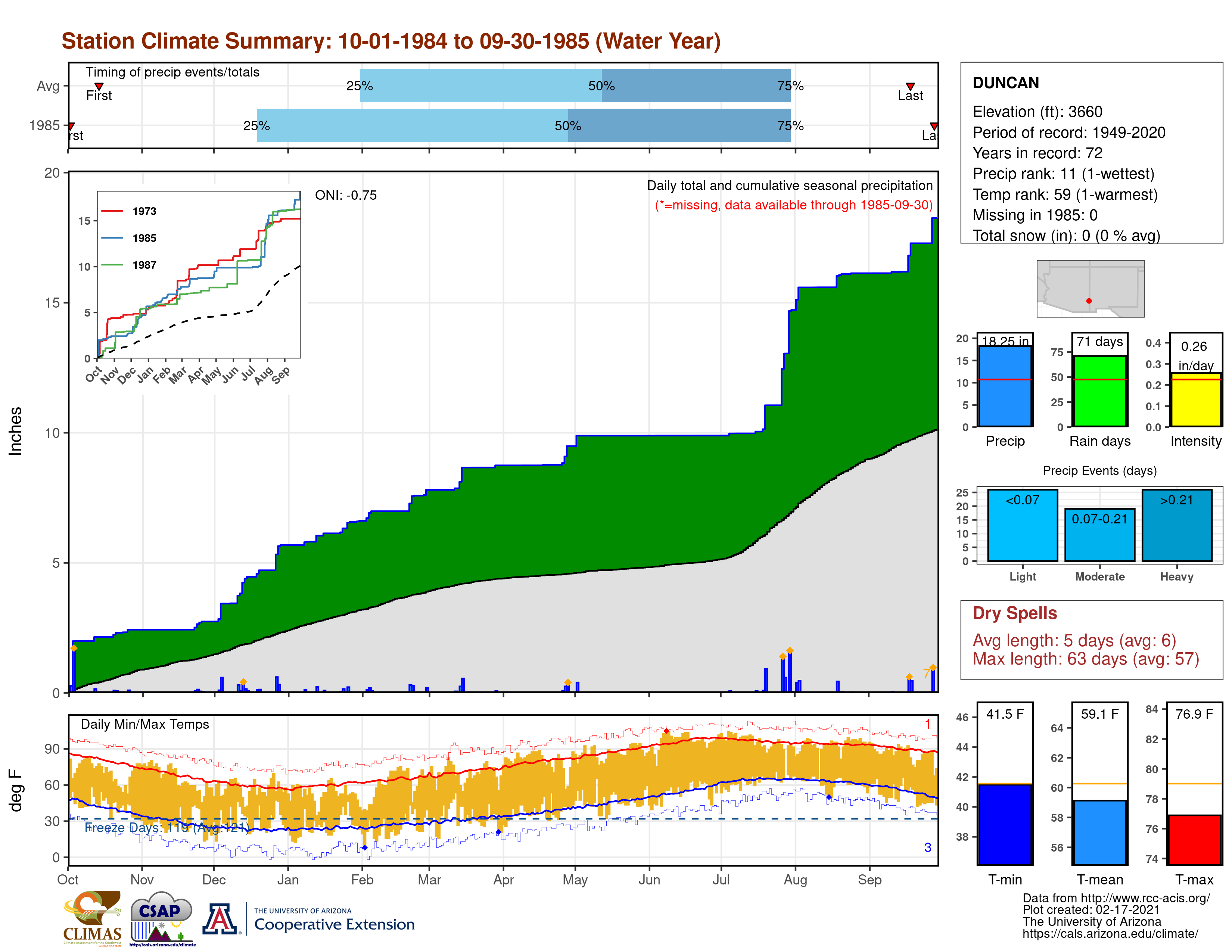This screenshot has height=952, width=1232.
Task: Click the red station dot on map
Action: point(1089,301)
